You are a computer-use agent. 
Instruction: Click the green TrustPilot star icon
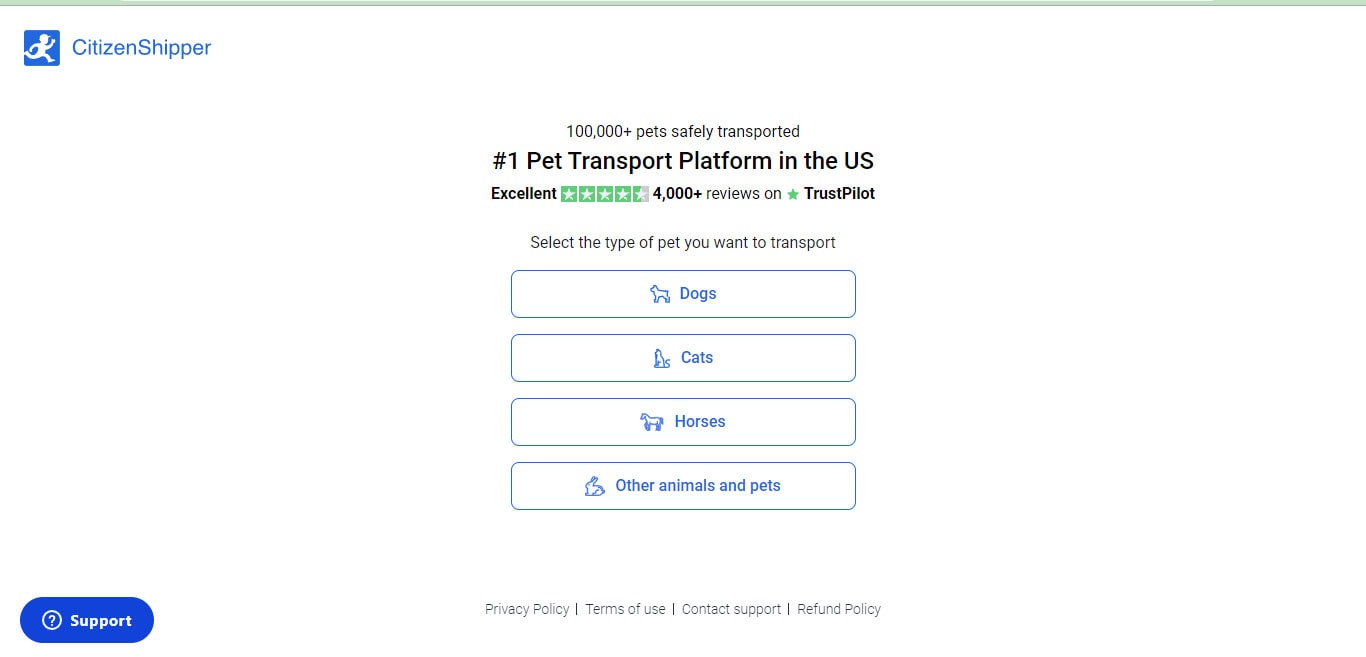coord(791,194)
